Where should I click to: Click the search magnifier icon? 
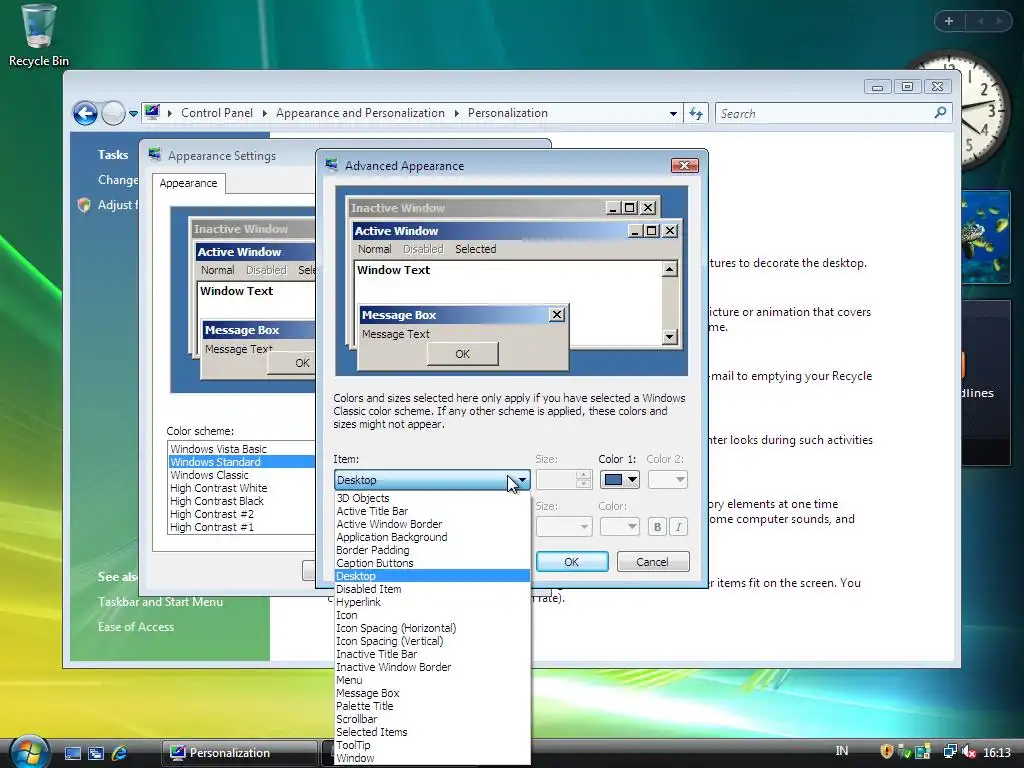(940, 113)
